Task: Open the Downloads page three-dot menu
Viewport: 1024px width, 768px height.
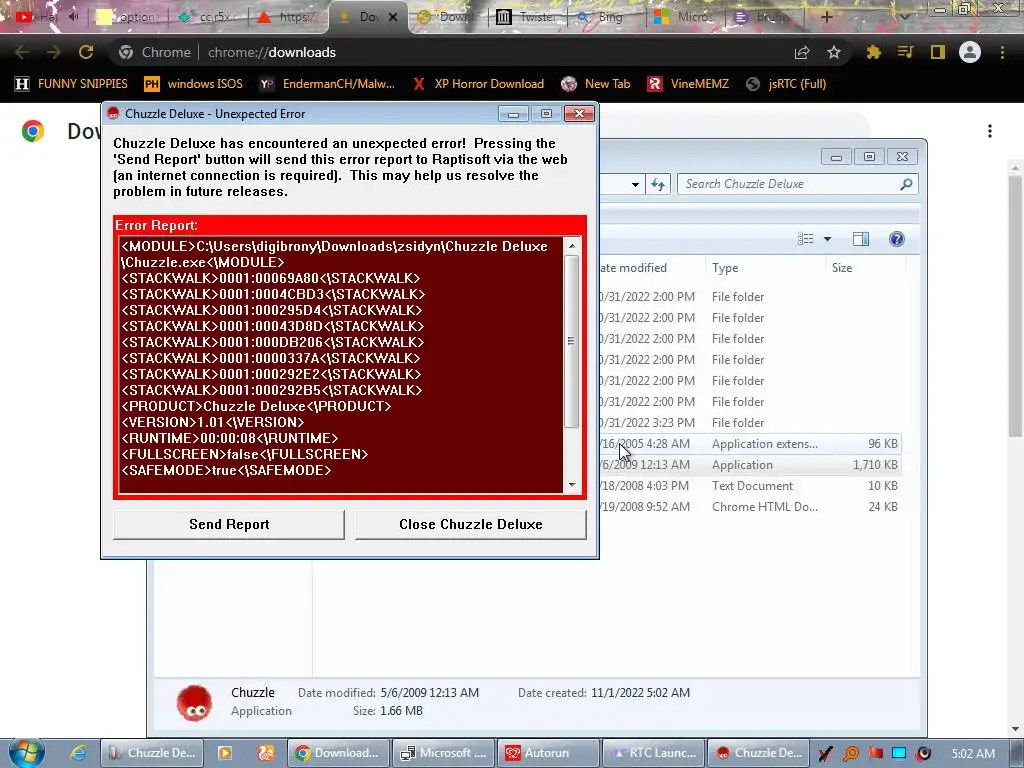Action: click(x=990, y=131)
